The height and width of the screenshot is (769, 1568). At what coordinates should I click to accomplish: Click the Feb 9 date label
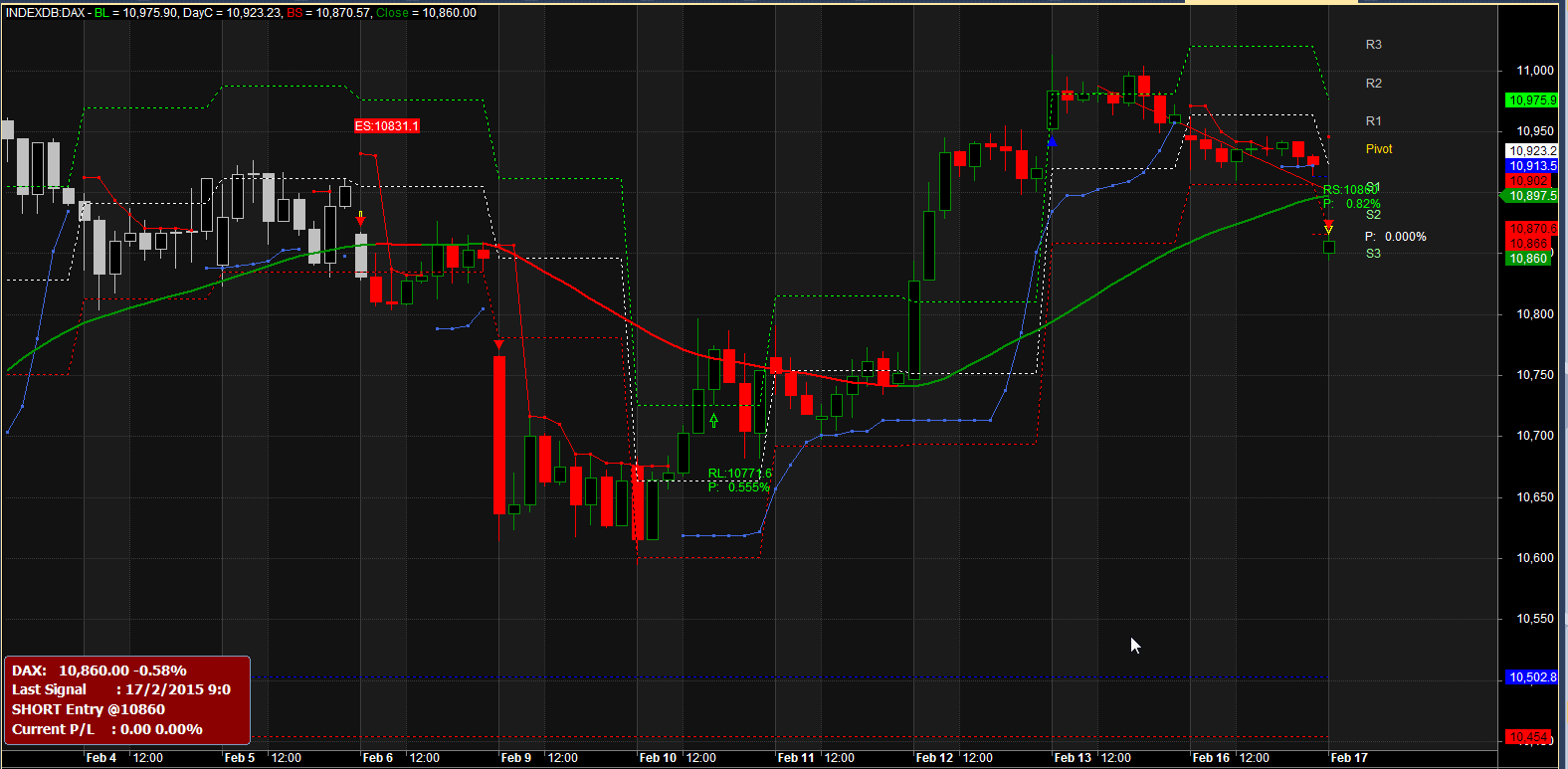coord(516,758)
